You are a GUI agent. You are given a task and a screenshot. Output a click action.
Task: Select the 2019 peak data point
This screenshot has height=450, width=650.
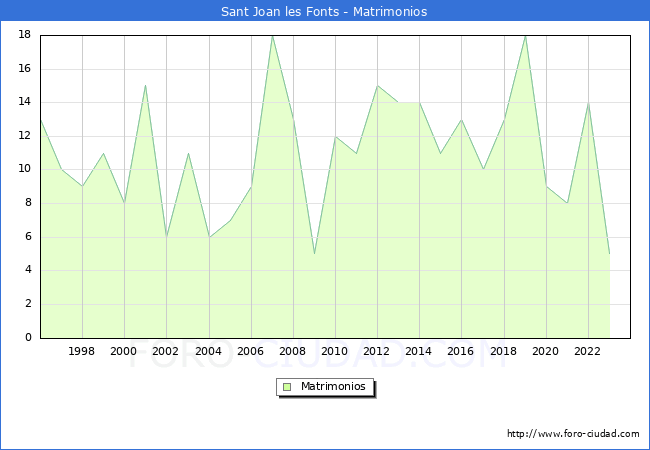[525, 35]
